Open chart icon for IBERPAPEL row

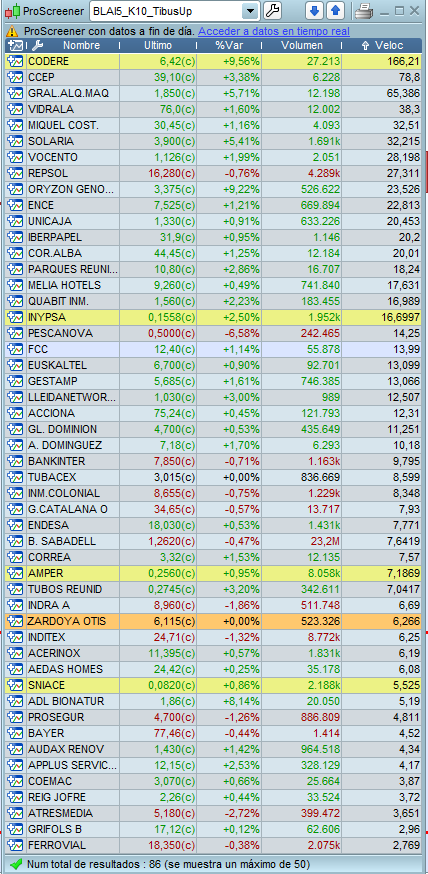15,237
